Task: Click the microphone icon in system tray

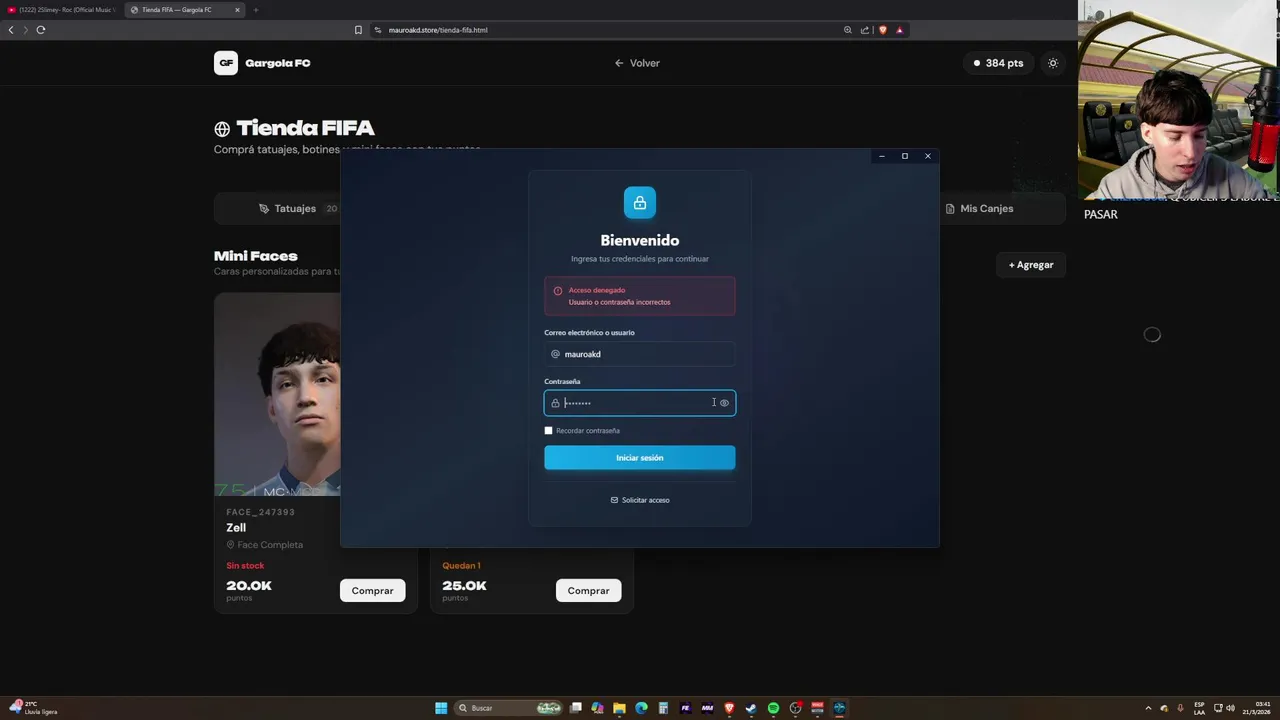Action: click(1180, 708)
